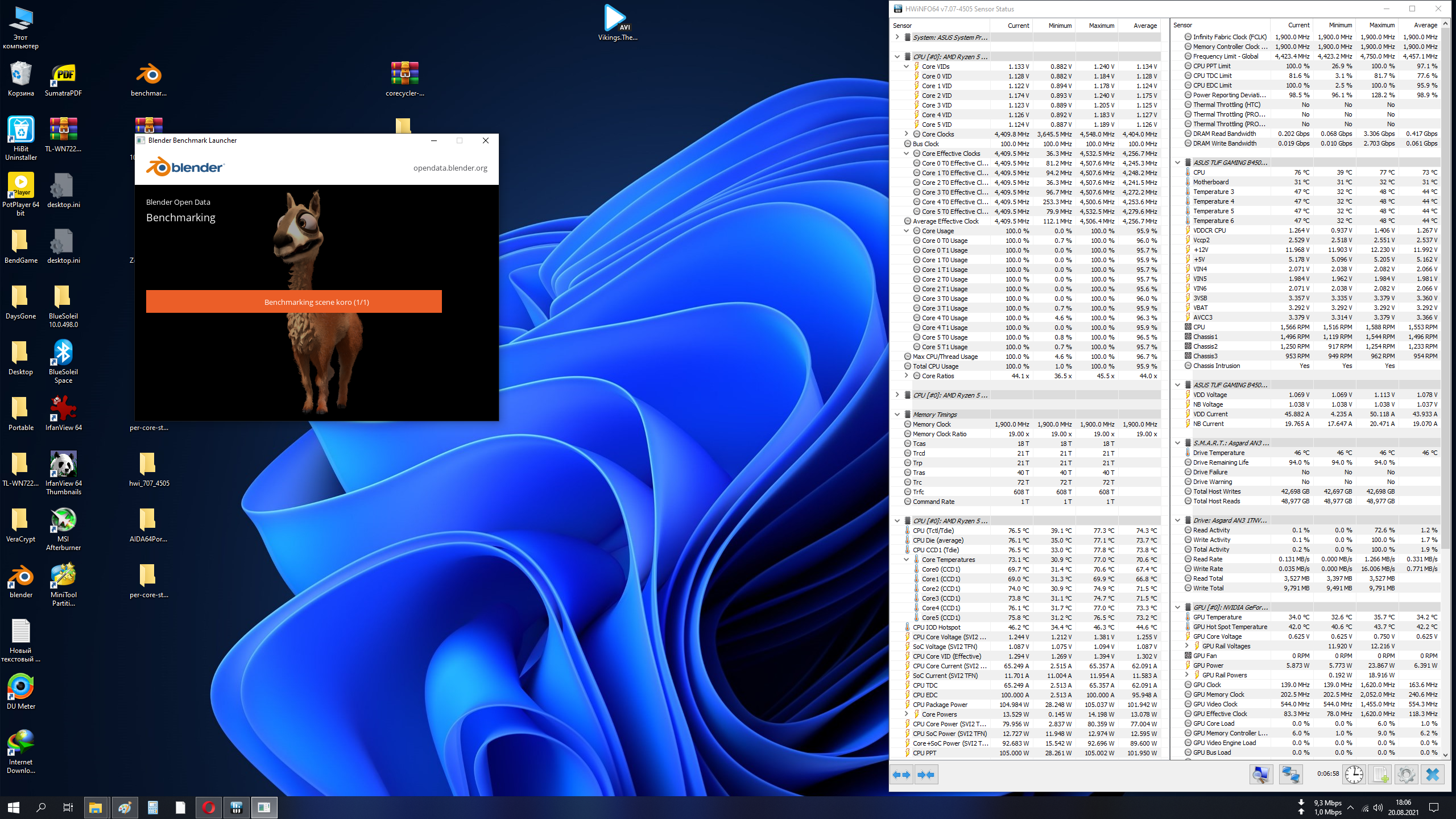Click HWiNFO shrink columns arrows button
Screen dimensions: 1456x819
click(926, 775)
